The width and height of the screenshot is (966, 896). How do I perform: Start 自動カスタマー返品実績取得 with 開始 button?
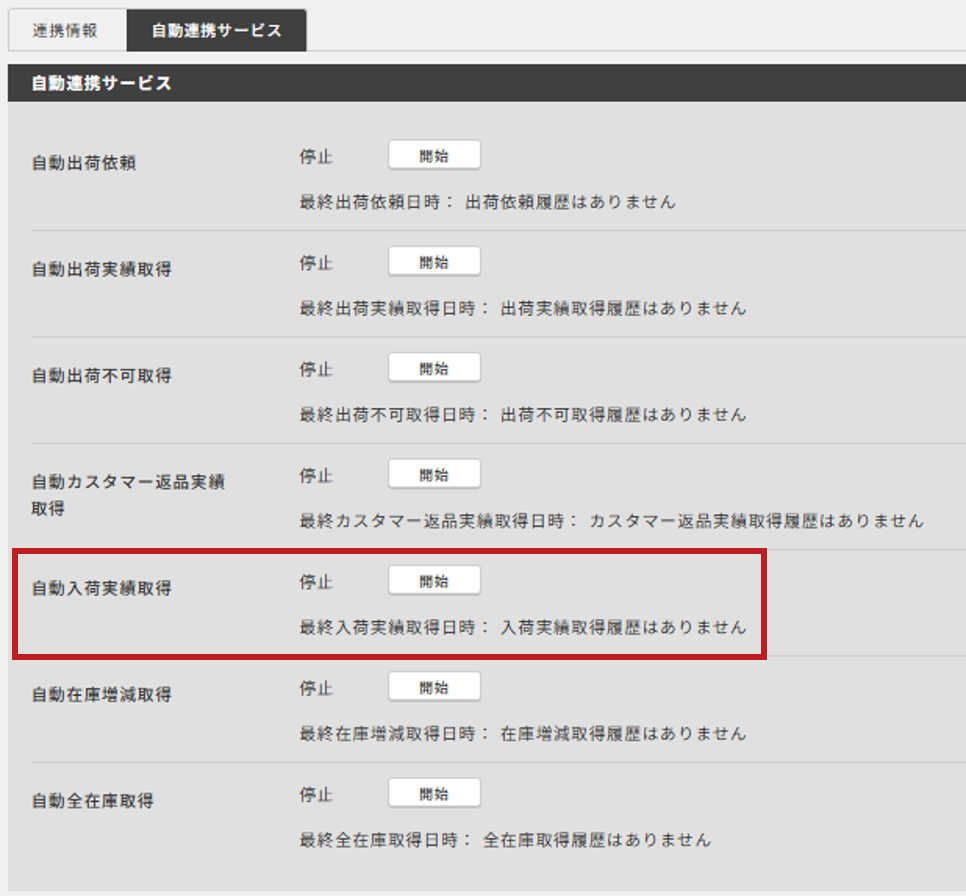point(434,474)
